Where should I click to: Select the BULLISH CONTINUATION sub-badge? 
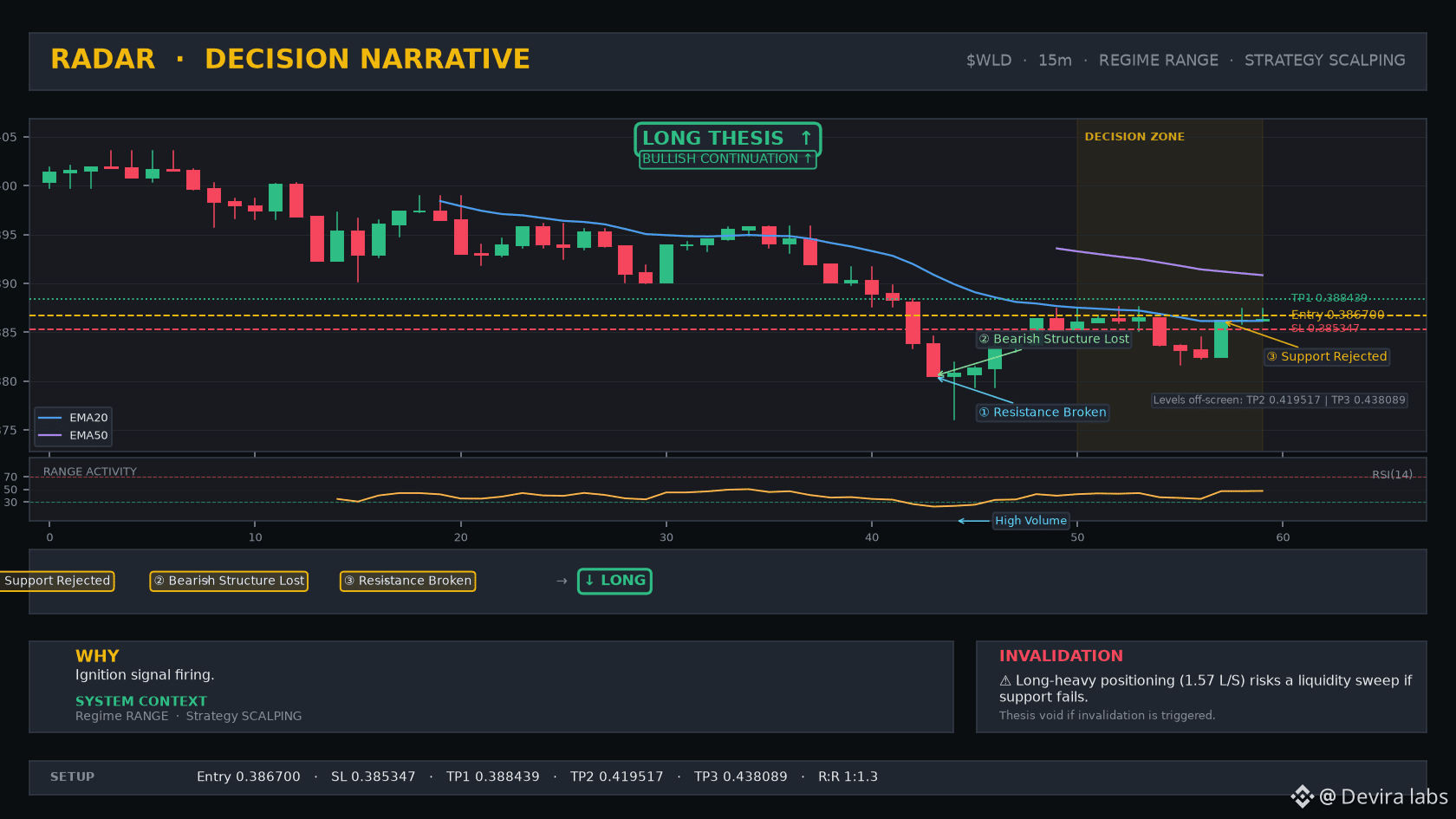point(727,159)
